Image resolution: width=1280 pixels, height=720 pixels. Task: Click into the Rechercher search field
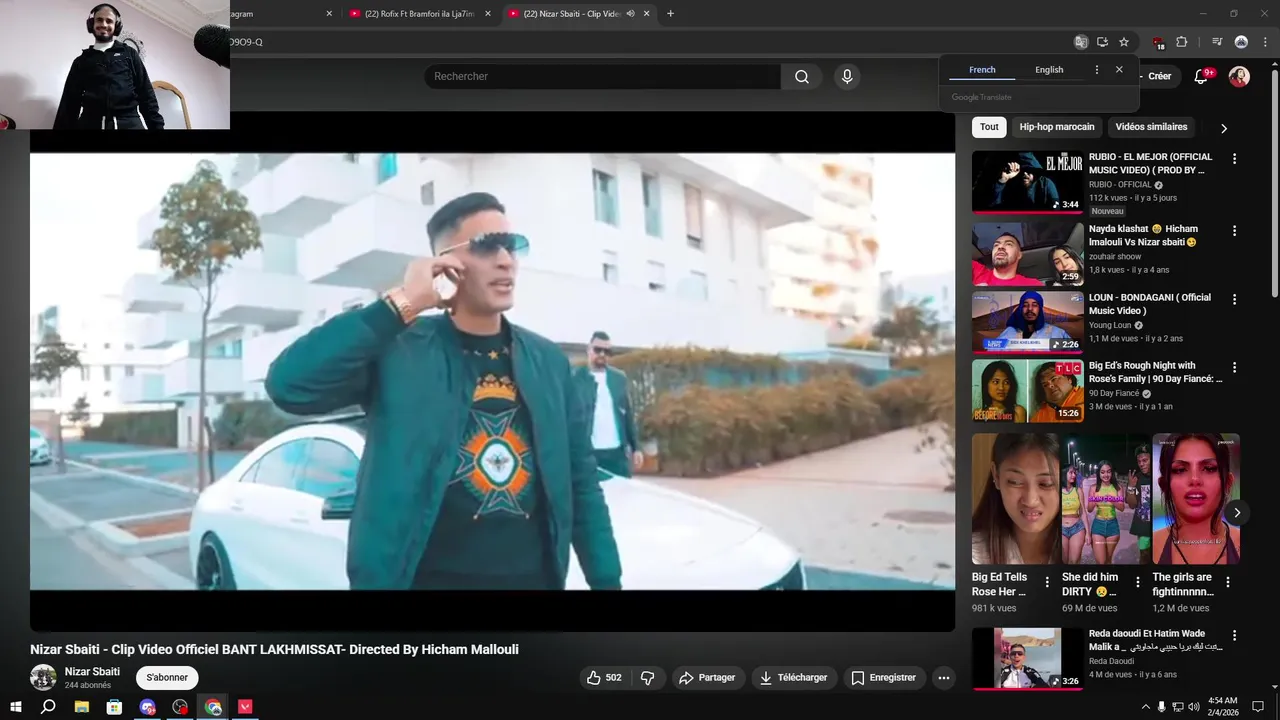602,77
